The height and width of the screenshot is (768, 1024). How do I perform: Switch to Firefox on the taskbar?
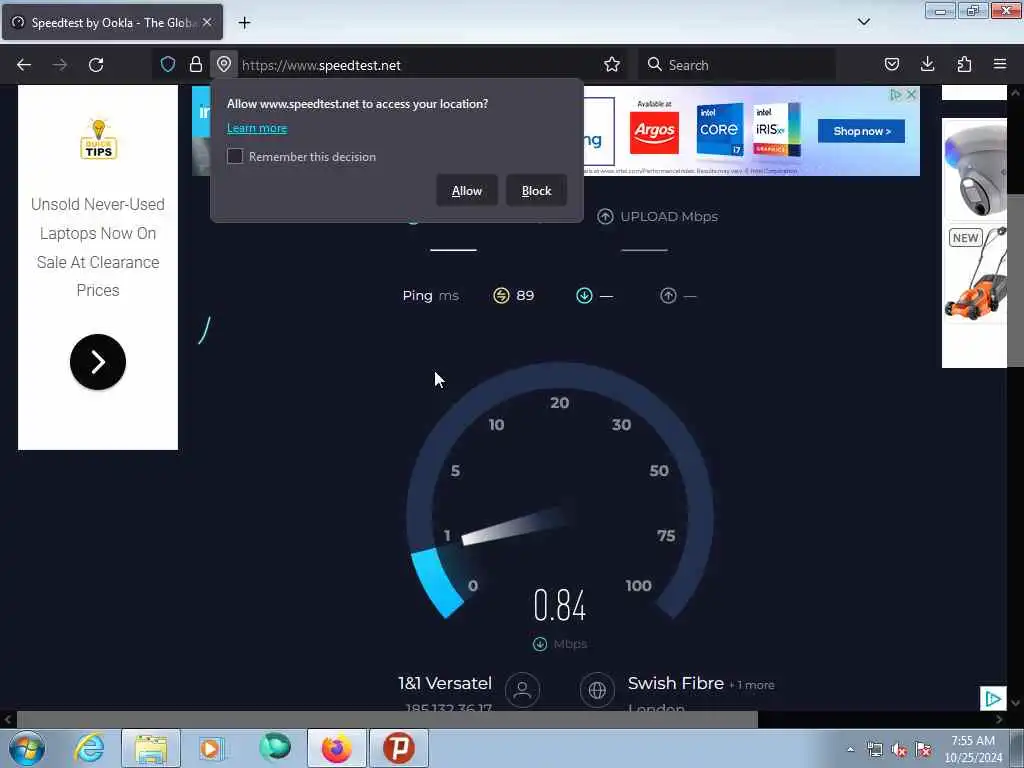pyautogui.click(x=337, y=748)
